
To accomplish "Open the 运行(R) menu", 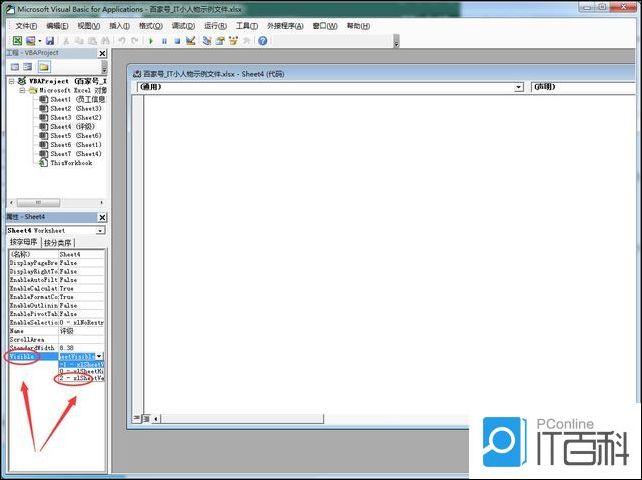I will click(x=215, y=26).
